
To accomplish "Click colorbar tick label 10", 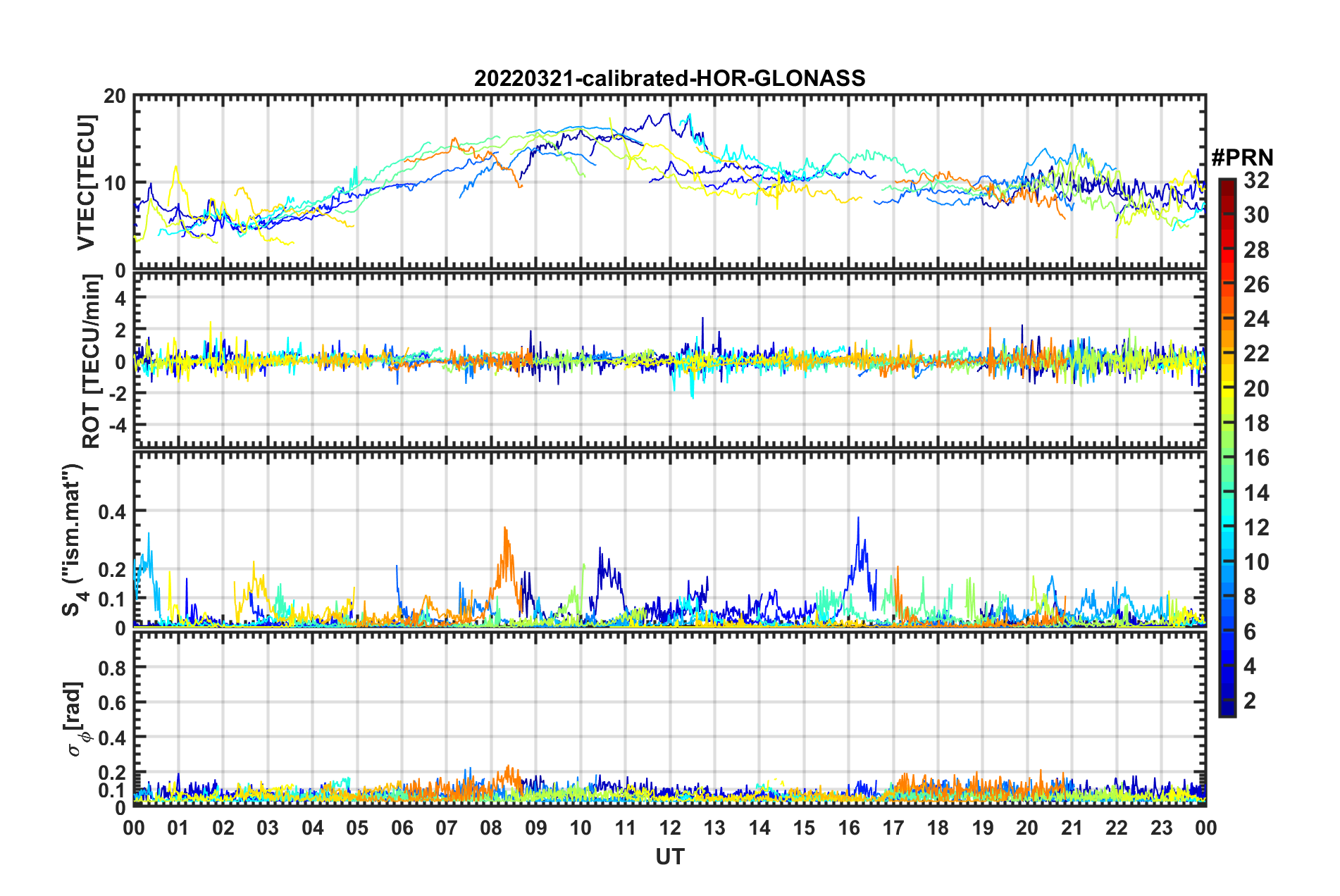I will click(x=1256, y=562).
